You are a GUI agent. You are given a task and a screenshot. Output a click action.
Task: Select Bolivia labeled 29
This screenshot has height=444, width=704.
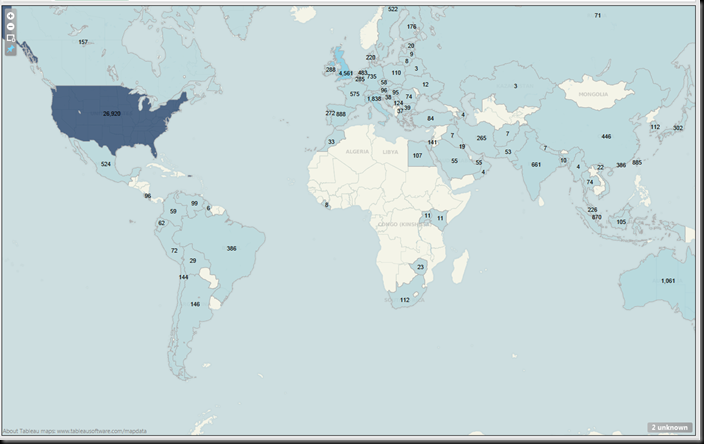coord(193,260)
